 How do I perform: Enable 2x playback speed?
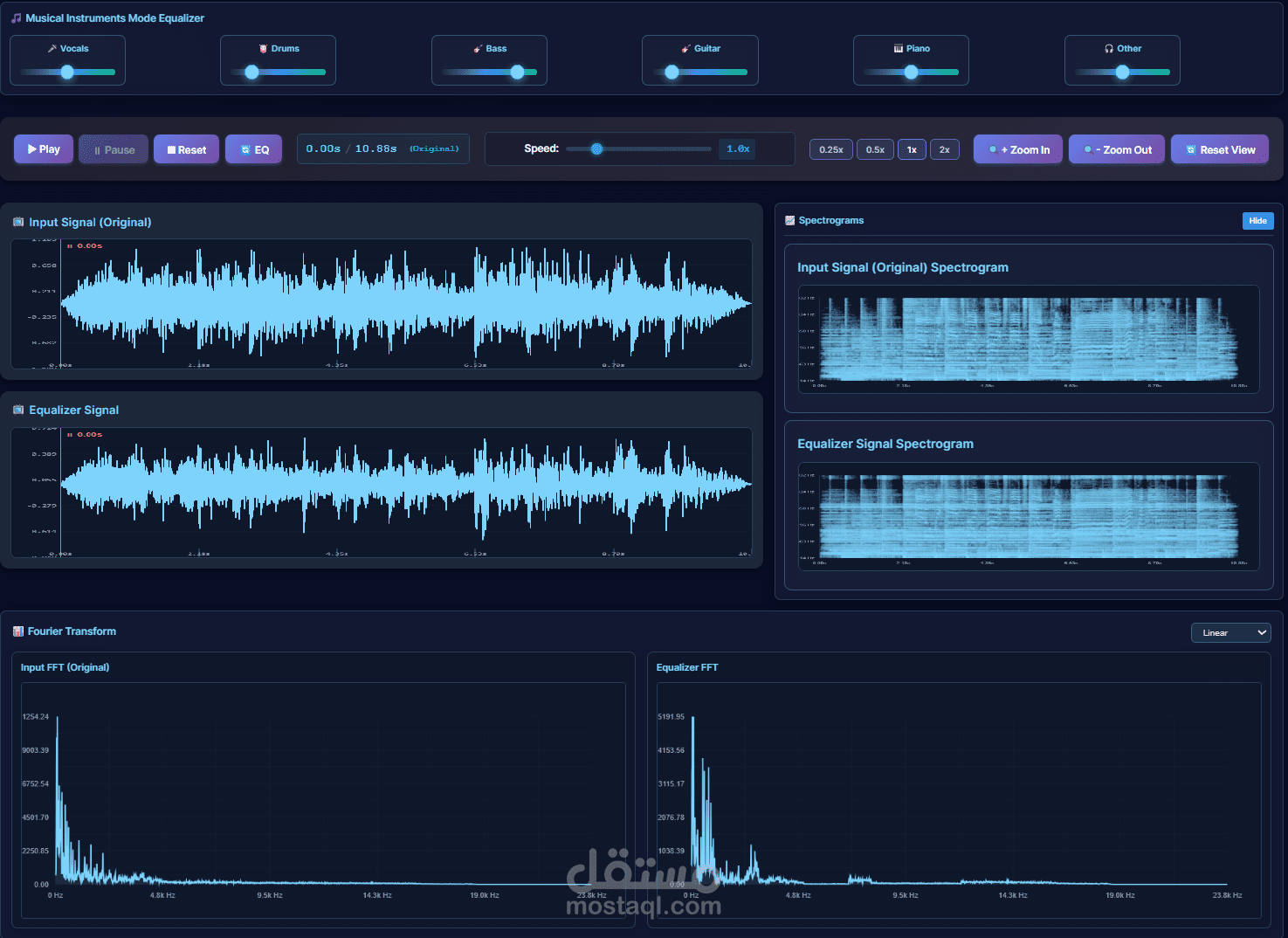(x=944, y=149)
